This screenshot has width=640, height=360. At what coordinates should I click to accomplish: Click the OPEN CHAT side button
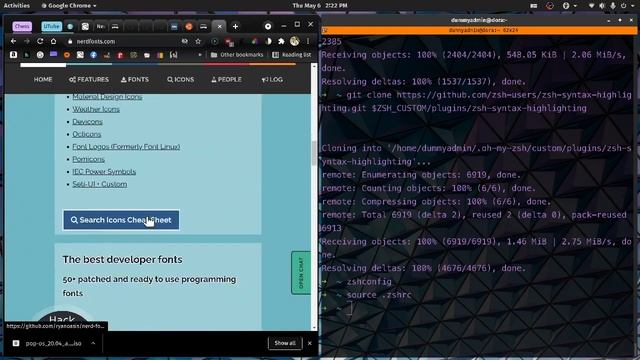tap(301, 273)
